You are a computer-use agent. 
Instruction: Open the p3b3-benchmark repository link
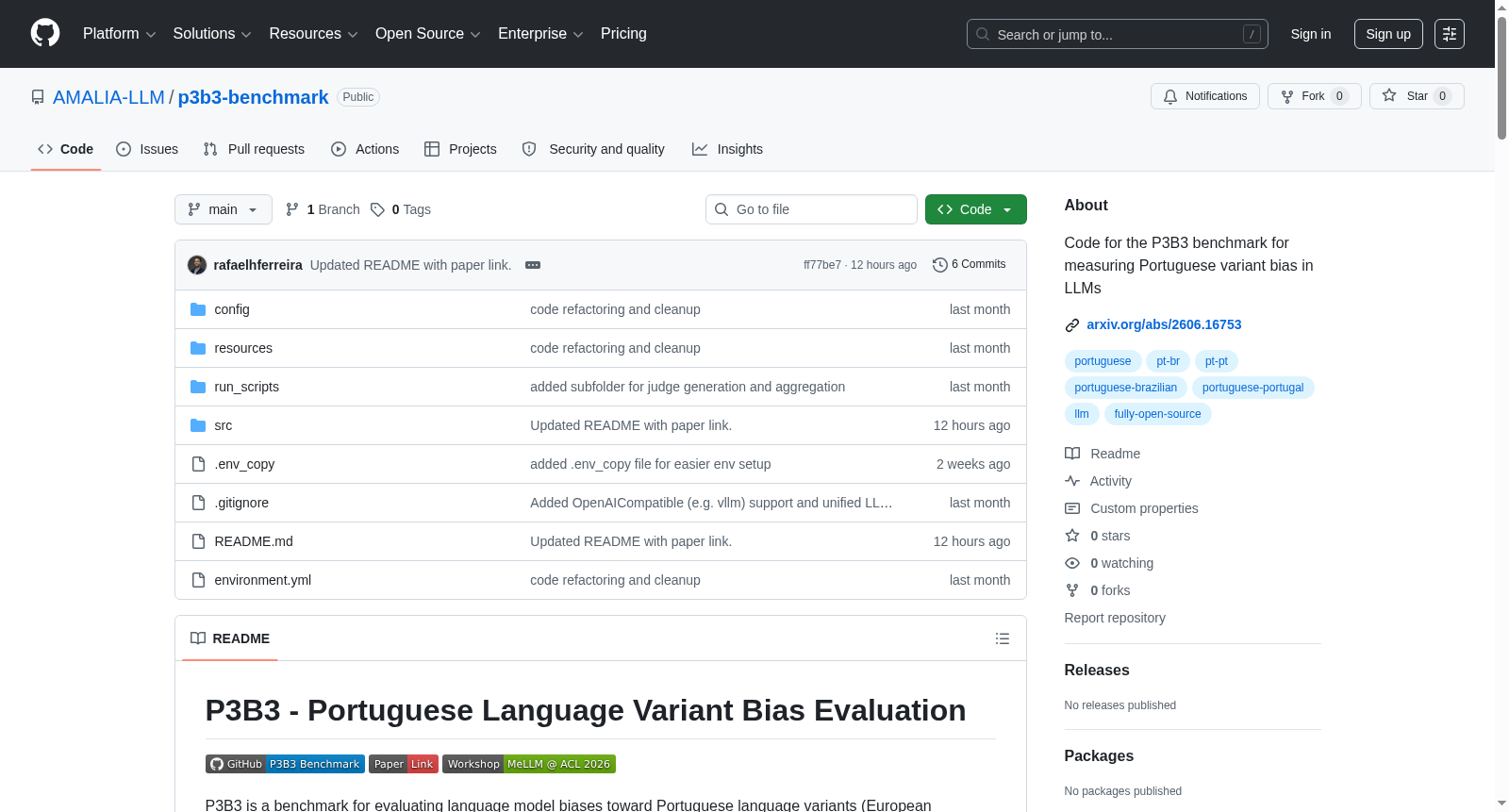pyautogui.click(x=253, y=97)
